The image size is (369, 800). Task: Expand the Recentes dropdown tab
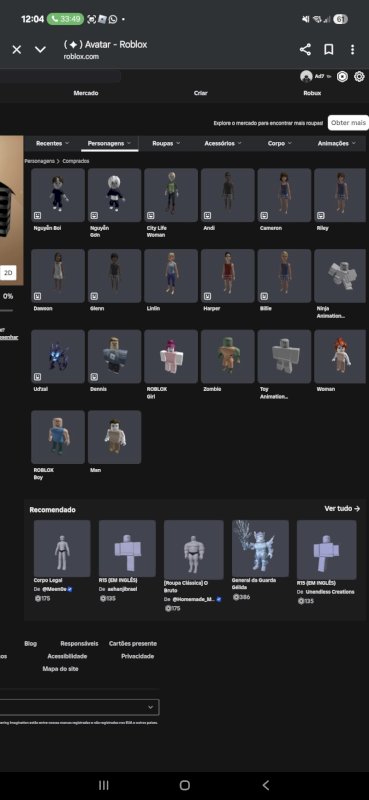pos(52,143)
